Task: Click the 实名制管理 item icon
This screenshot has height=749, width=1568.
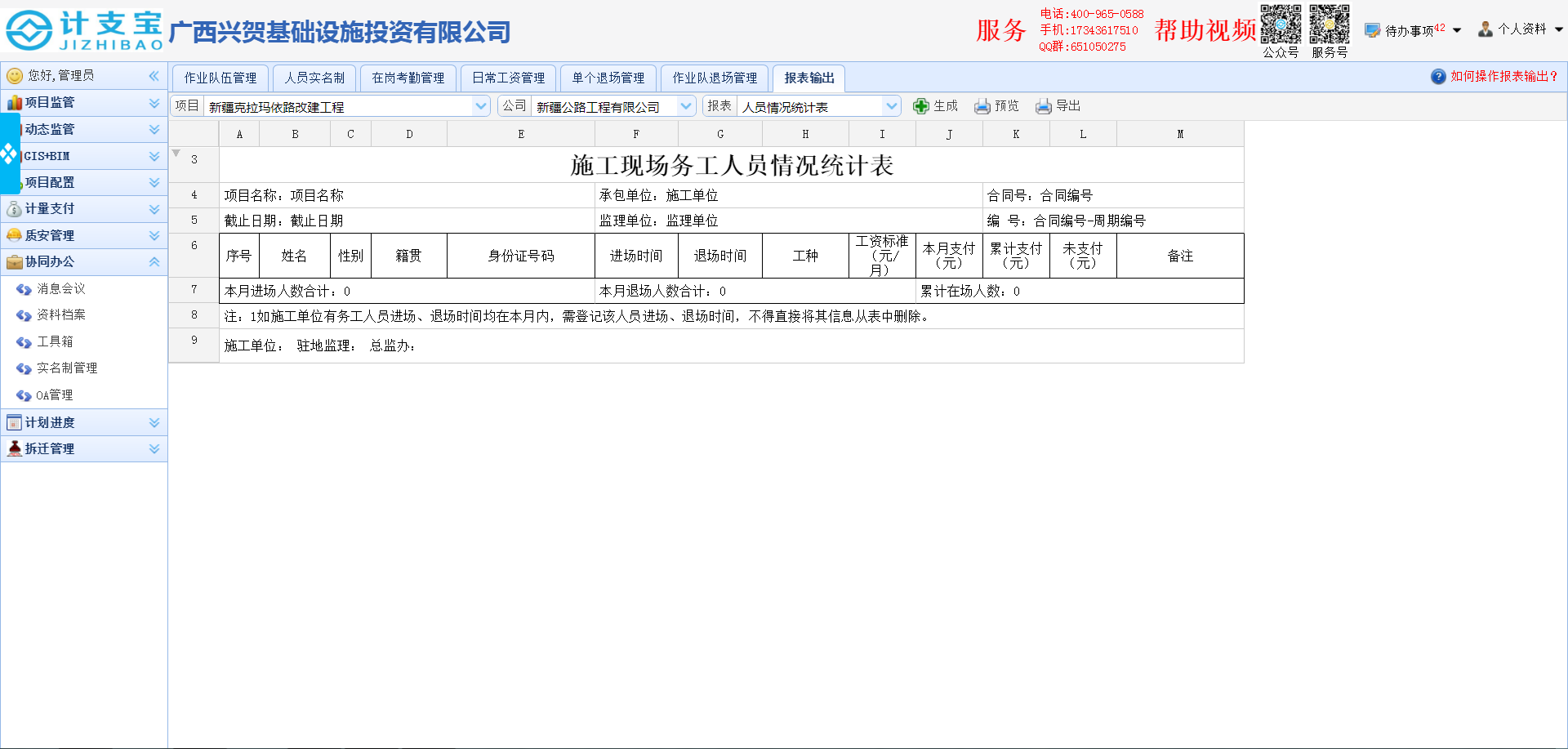Action: pyautogui.click(x=24, y=368)
